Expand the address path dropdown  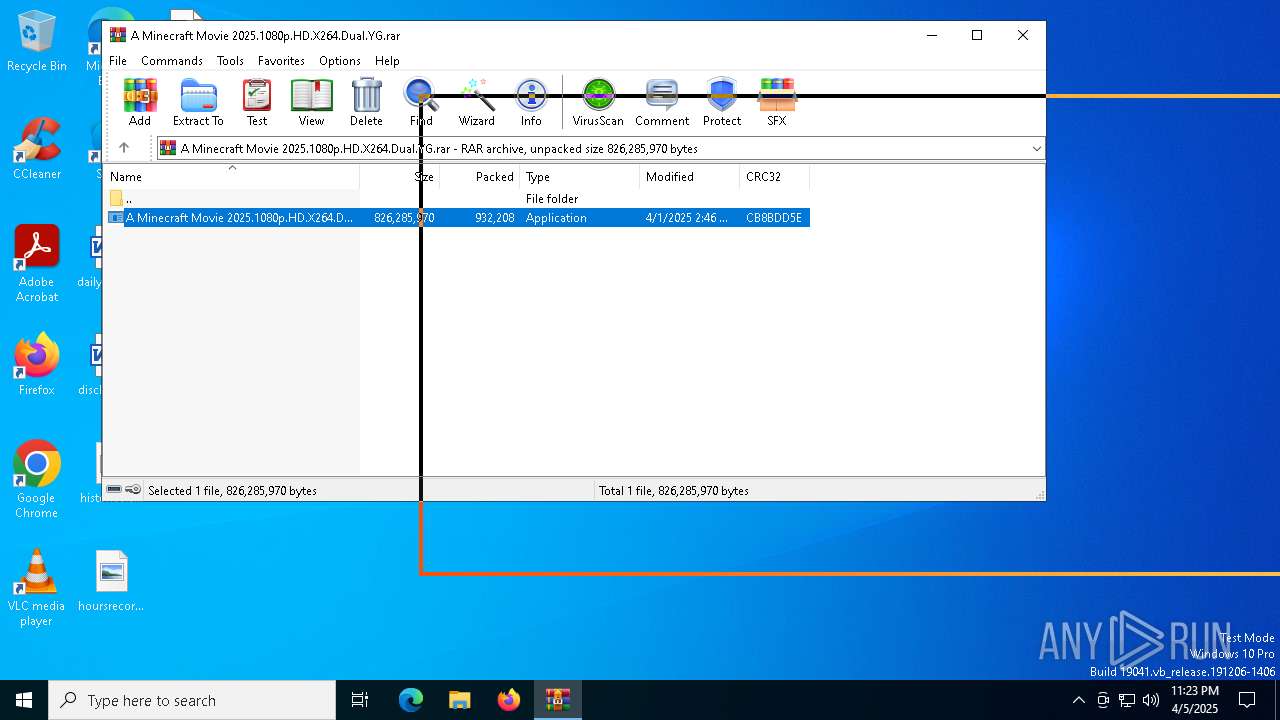(x=1036, y=149)
